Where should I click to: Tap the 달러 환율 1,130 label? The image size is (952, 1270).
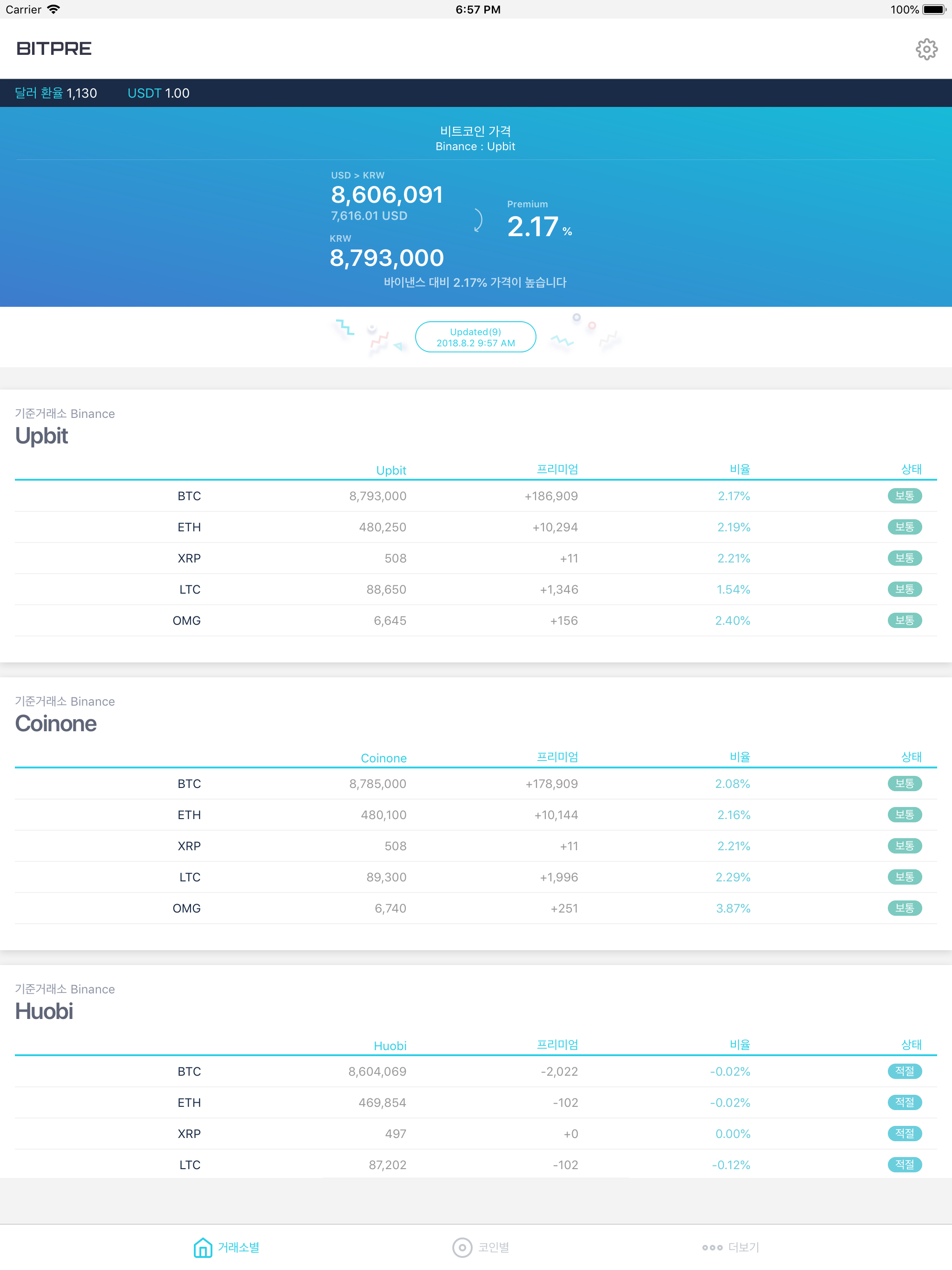coord(56,93)
